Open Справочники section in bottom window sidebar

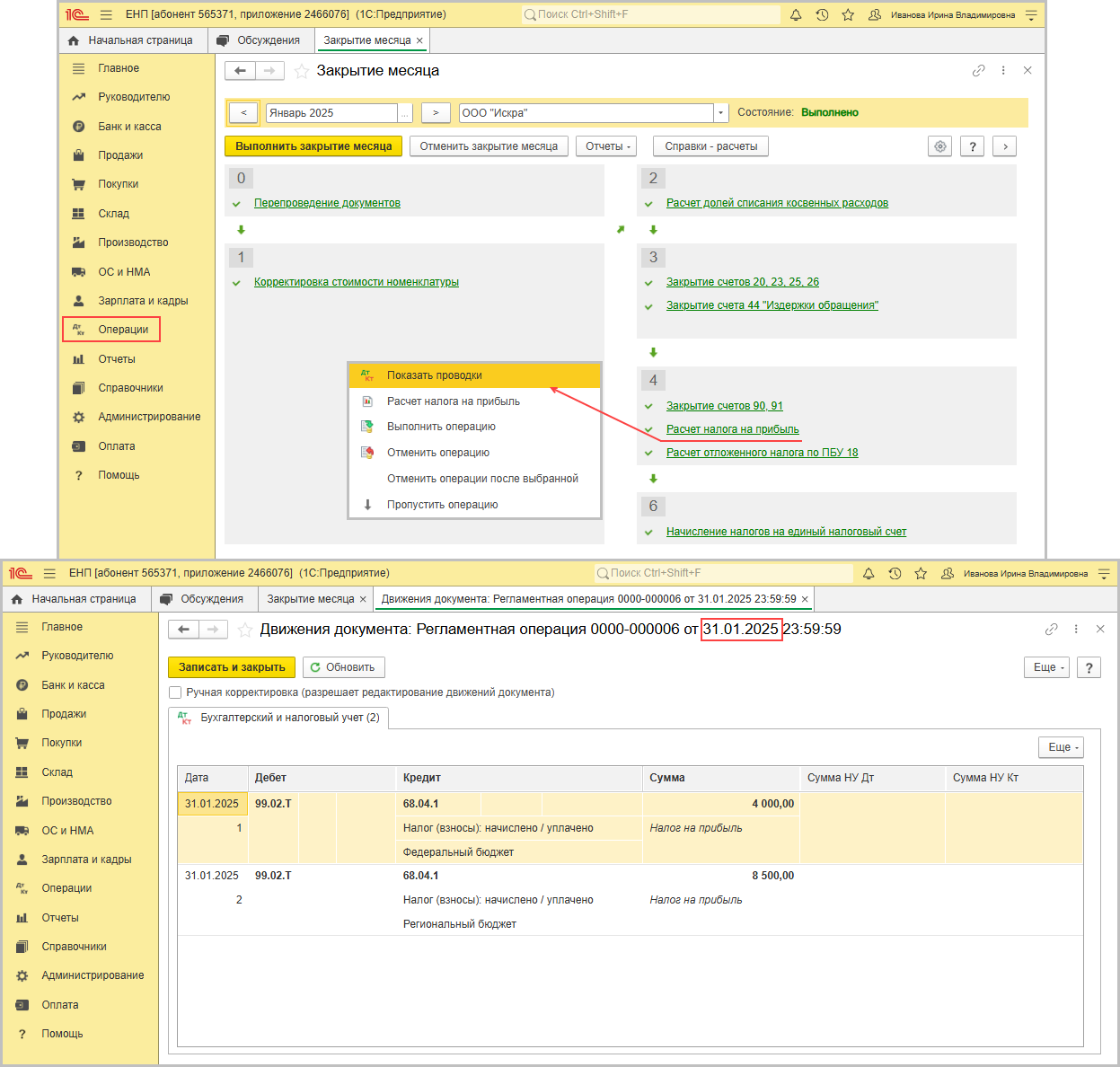coord(74,947)
